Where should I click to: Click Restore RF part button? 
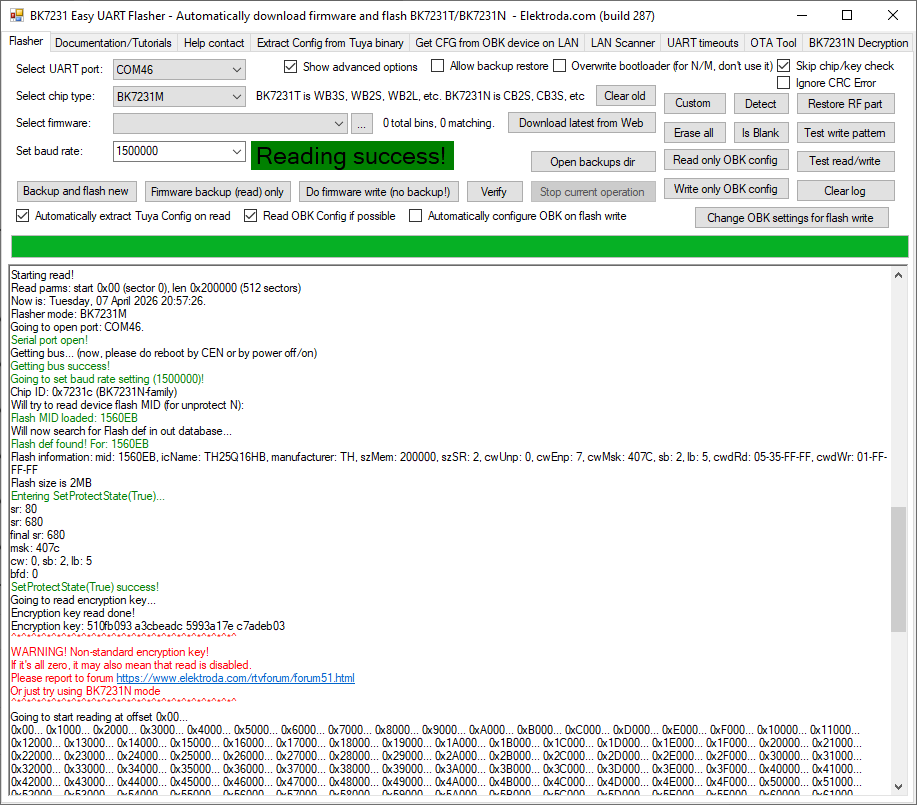[845, 104]
